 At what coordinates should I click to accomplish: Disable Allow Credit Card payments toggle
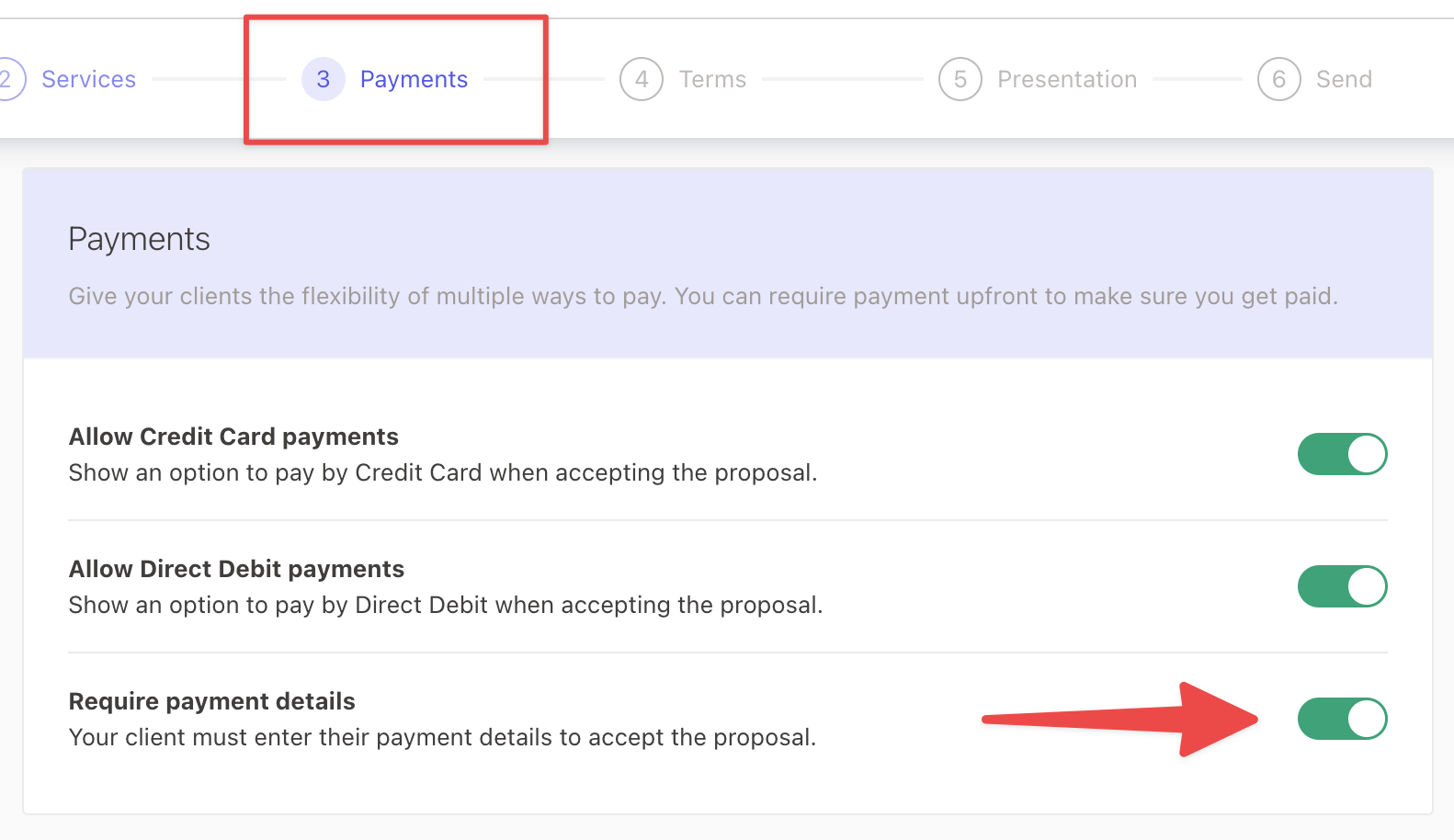click(x=1342, y=454)
